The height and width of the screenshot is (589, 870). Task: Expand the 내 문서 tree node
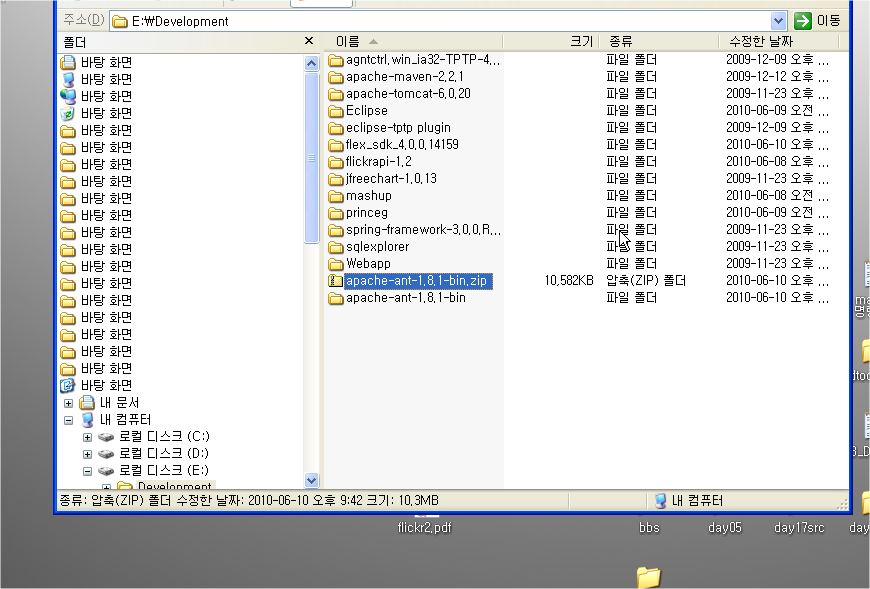pos(68,403)
